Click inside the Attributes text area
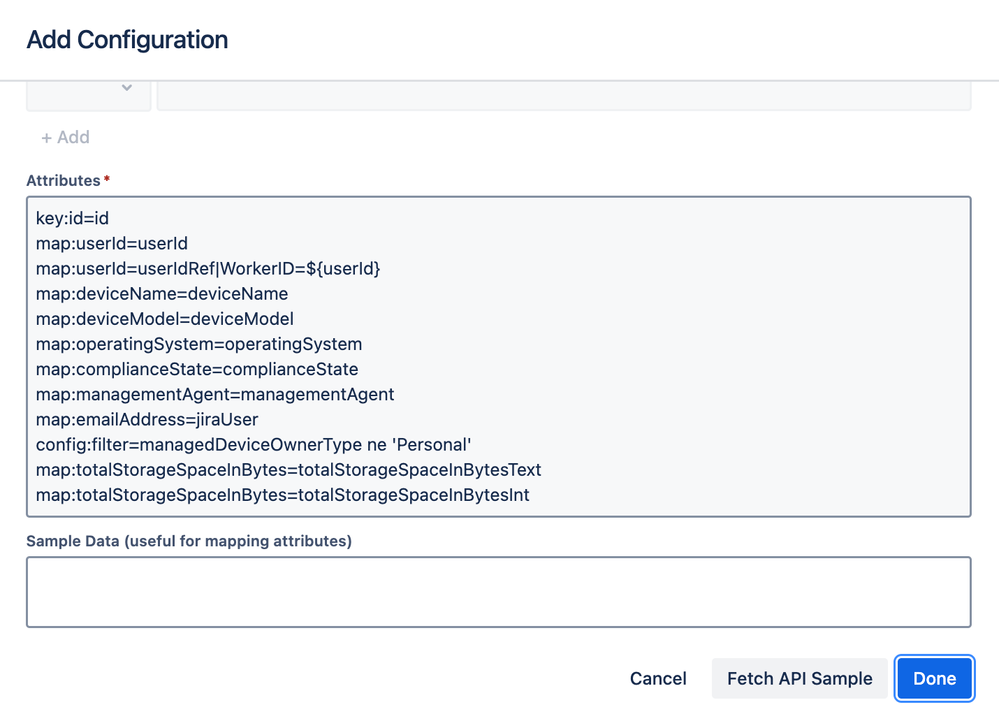 point(499,355)
